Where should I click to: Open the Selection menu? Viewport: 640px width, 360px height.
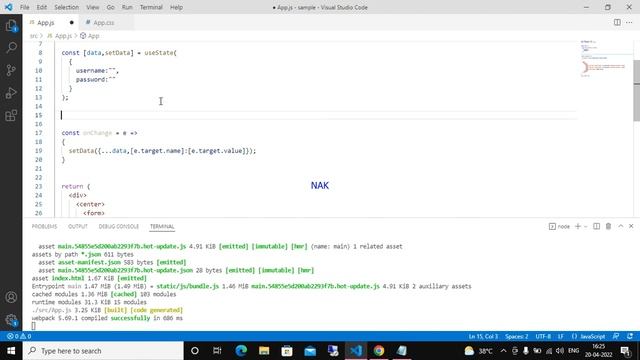[x=67, y=7]
